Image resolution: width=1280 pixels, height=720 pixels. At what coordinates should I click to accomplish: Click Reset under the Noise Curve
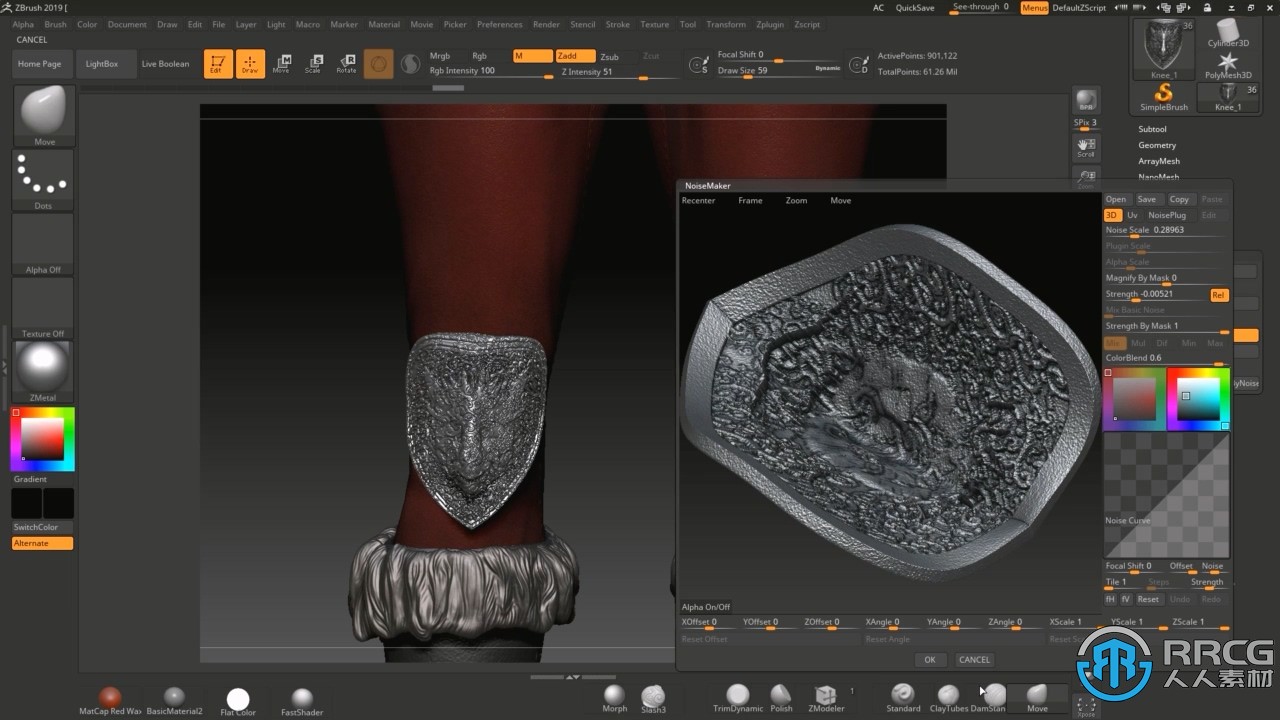tap(1148, 599)
